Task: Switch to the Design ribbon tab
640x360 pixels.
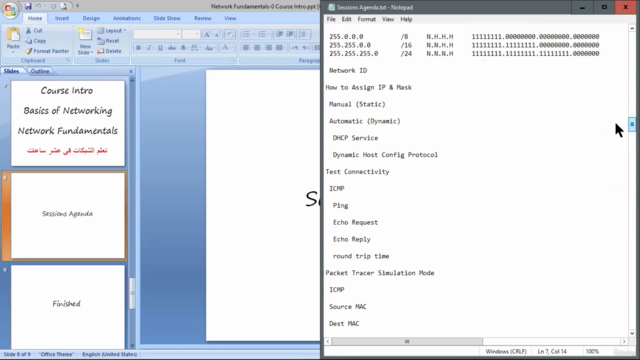Action: tap(91, 18)
